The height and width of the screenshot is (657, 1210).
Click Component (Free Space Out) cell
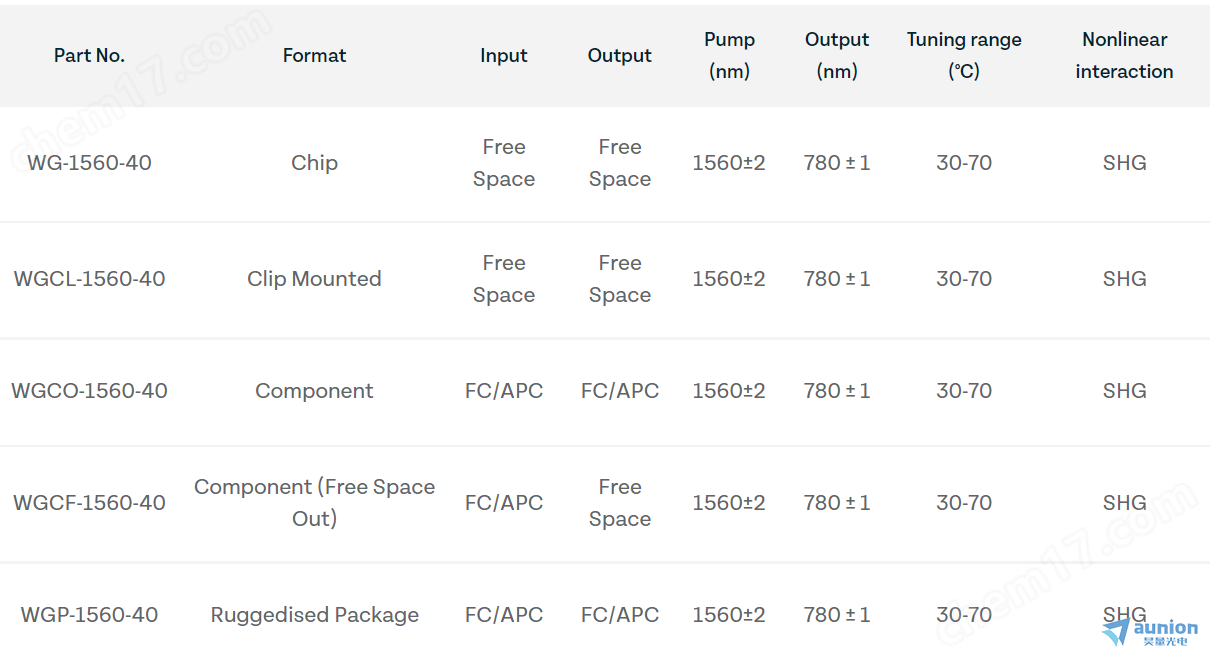pos(314,503)
